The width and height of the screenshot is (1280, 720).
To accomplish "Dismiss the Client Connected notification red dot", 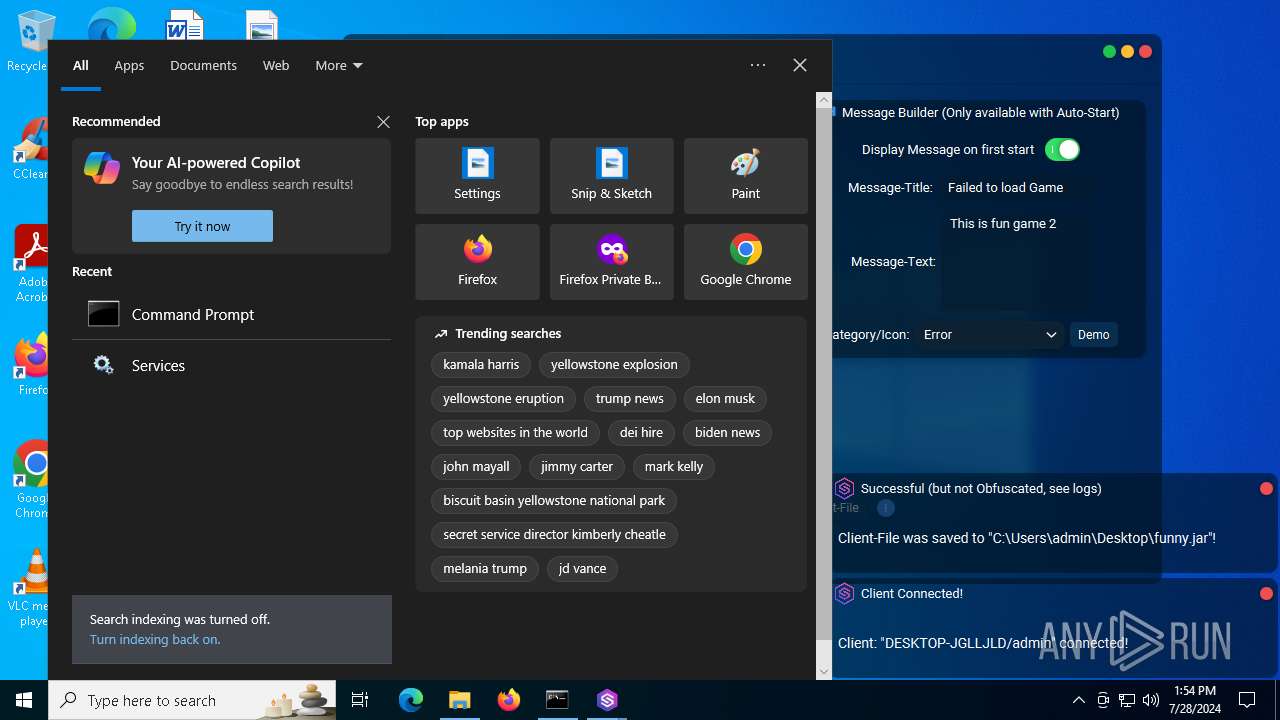I will tap(1266, 593).
